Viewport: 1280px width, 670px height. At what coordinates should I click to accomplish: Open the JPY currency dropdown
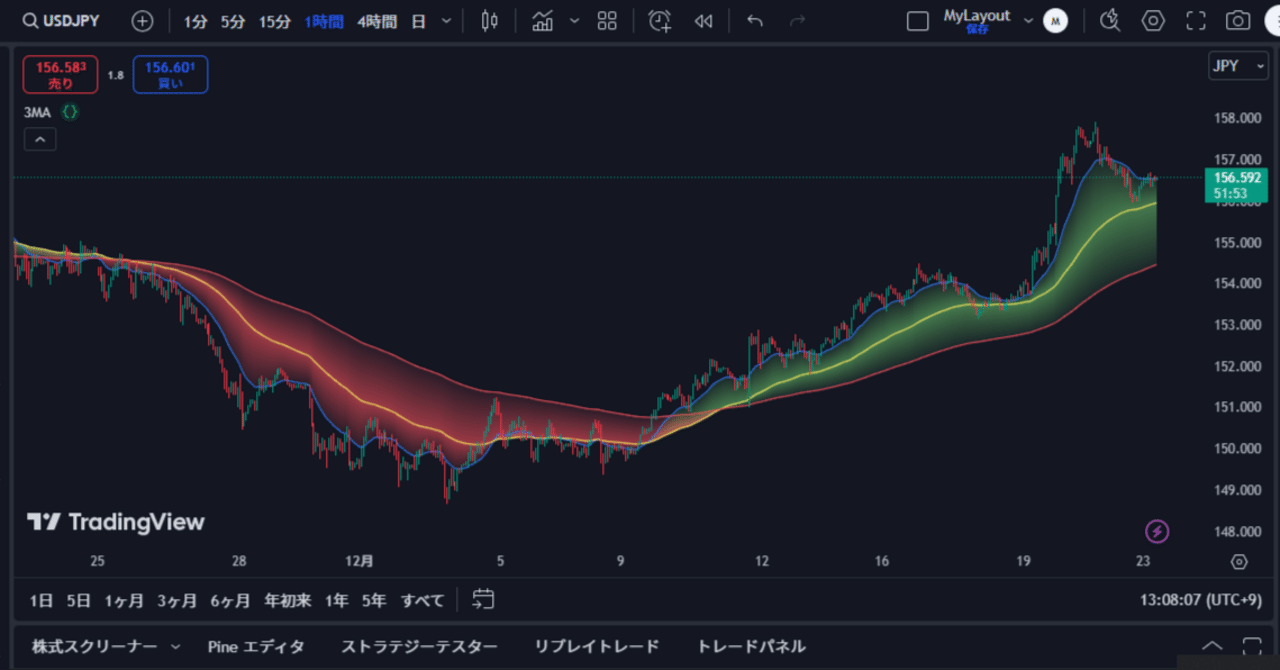point(1239,66)
